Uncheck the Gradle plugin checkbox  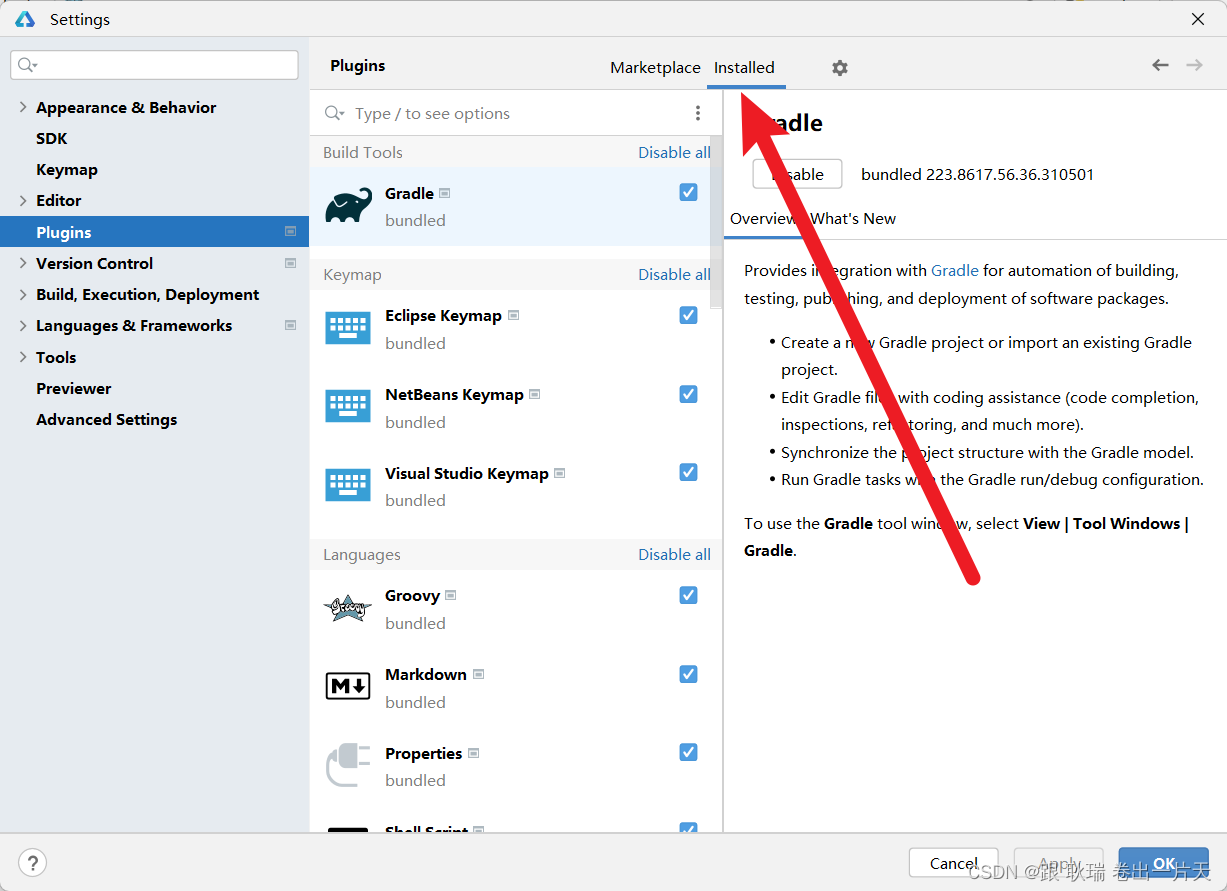click(688, 192)
